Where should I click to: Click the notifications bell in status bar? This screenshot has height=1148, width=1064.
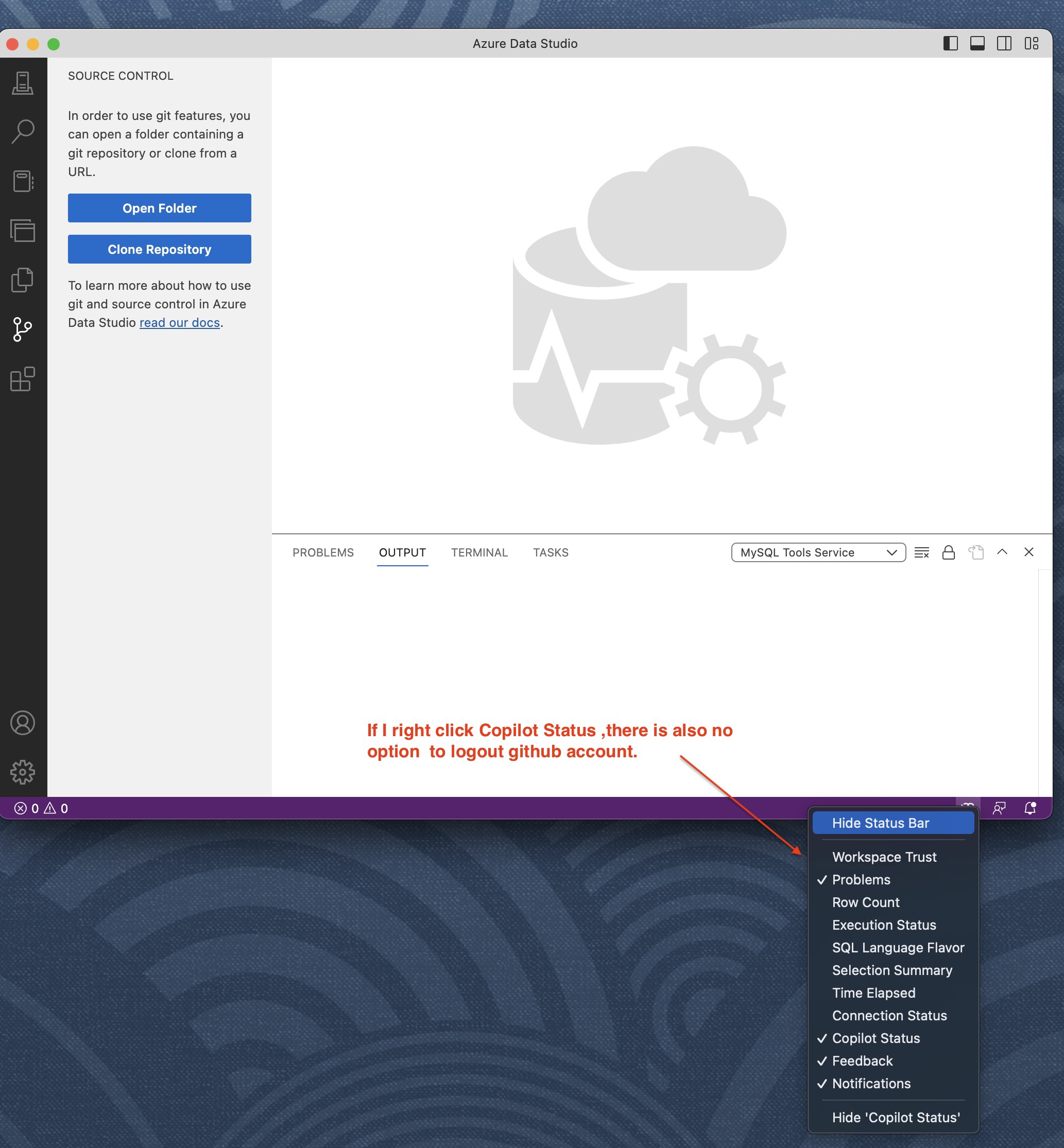pyautogui.click(x=1030, y=808)
